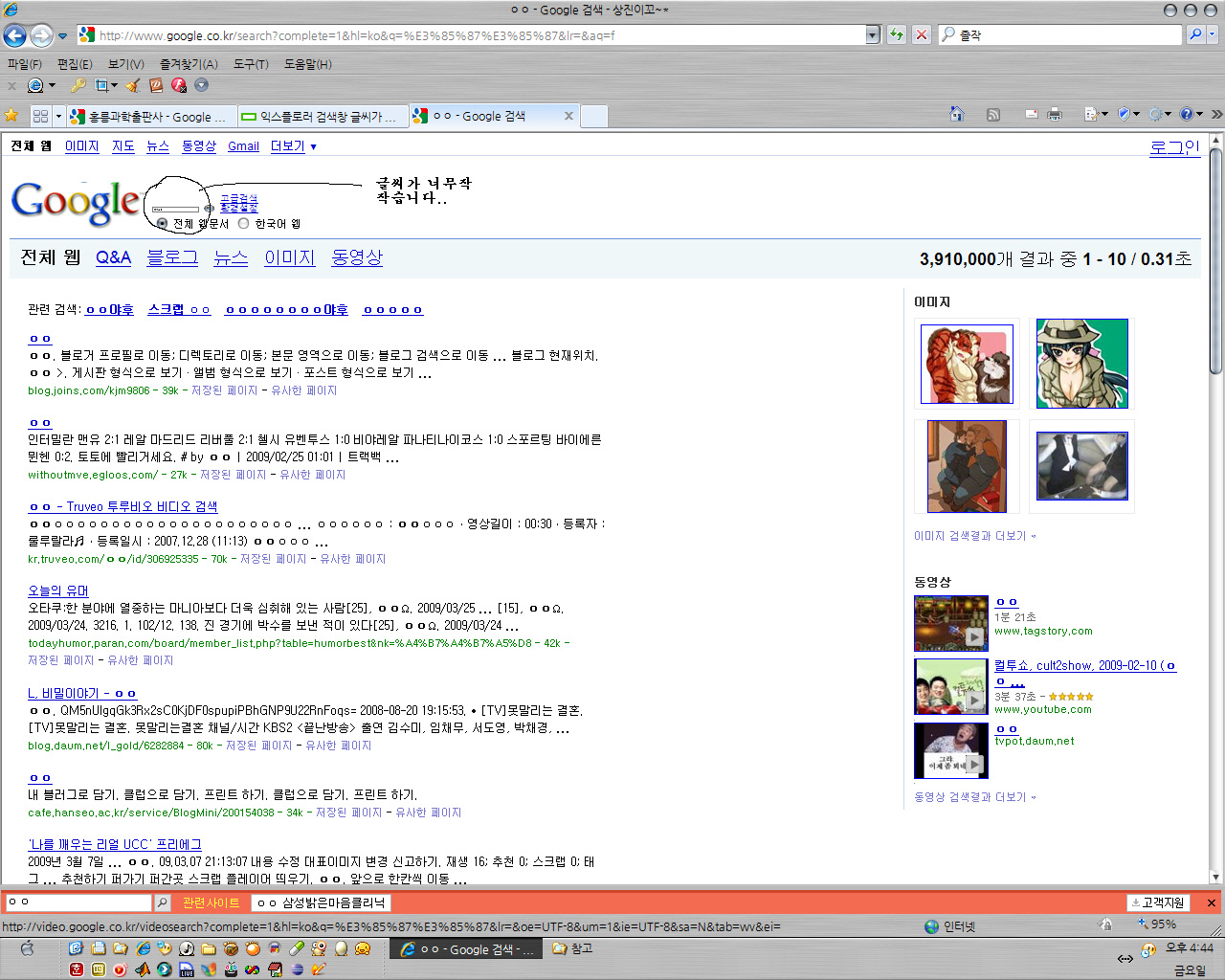Expand the command bar overflow chevron
This screenshot has height=980, width=1225.
point(1216,114)
